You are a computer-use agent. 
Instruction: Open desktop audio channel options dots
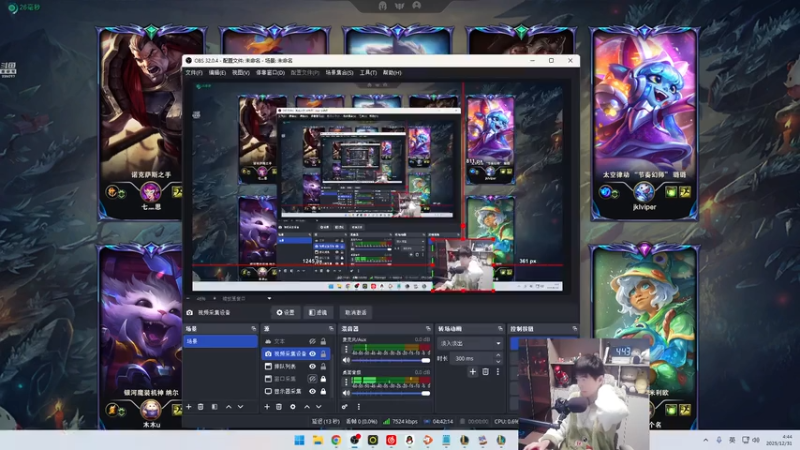pos(346,382)
